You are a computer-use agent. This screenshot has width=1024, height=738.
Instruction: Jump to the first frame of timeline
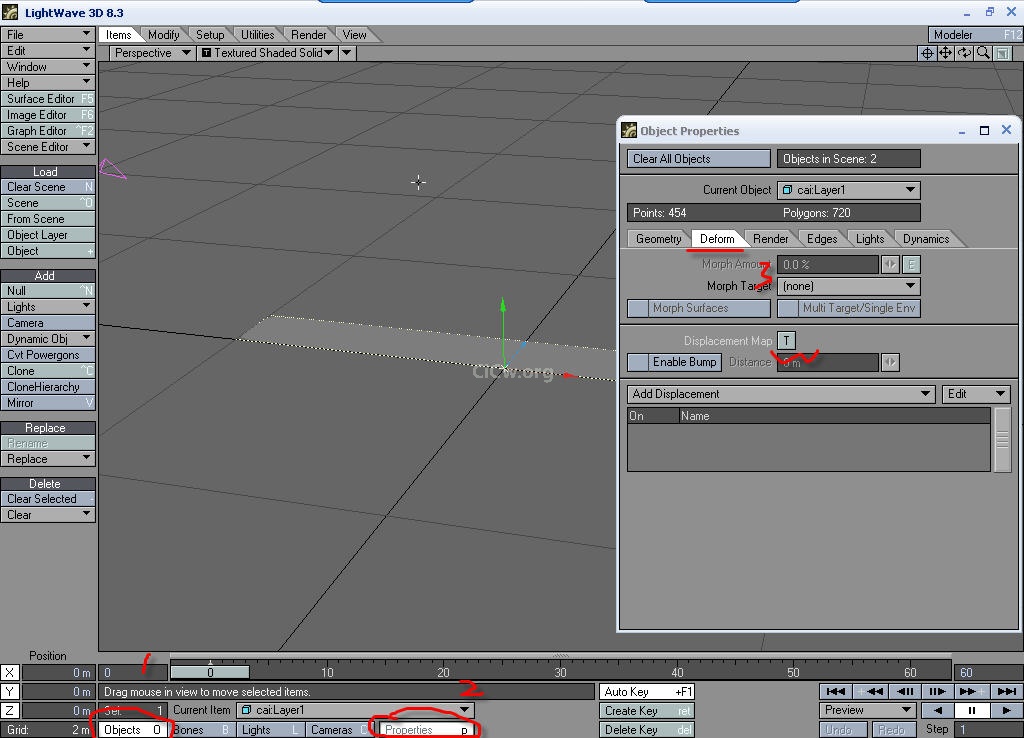[834, 691]
